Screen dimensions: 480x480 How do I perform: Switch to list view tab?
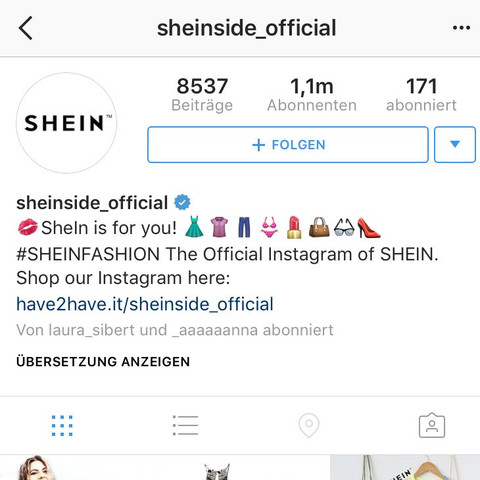[x=185, y=425]
